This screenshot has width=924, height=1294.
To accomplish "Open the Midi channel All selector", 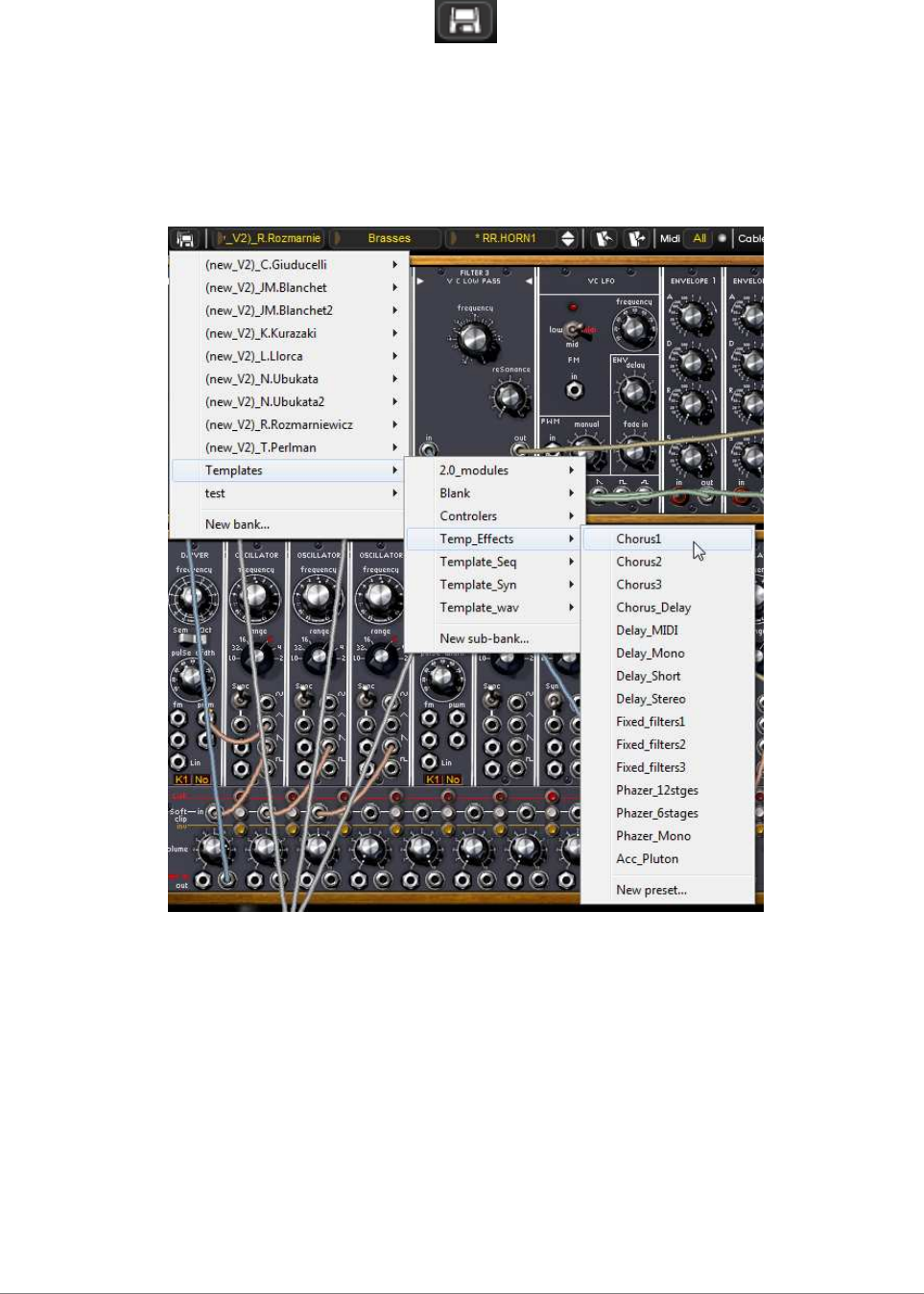I will pyautogui.click(x=699, y=238).
